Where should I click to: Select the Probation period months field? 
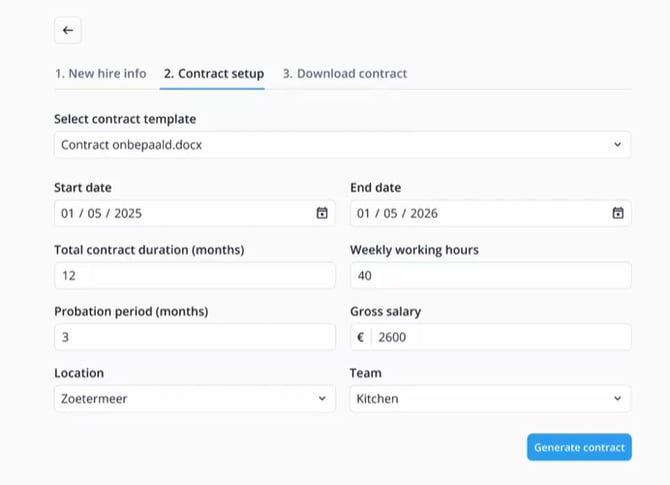195,337
